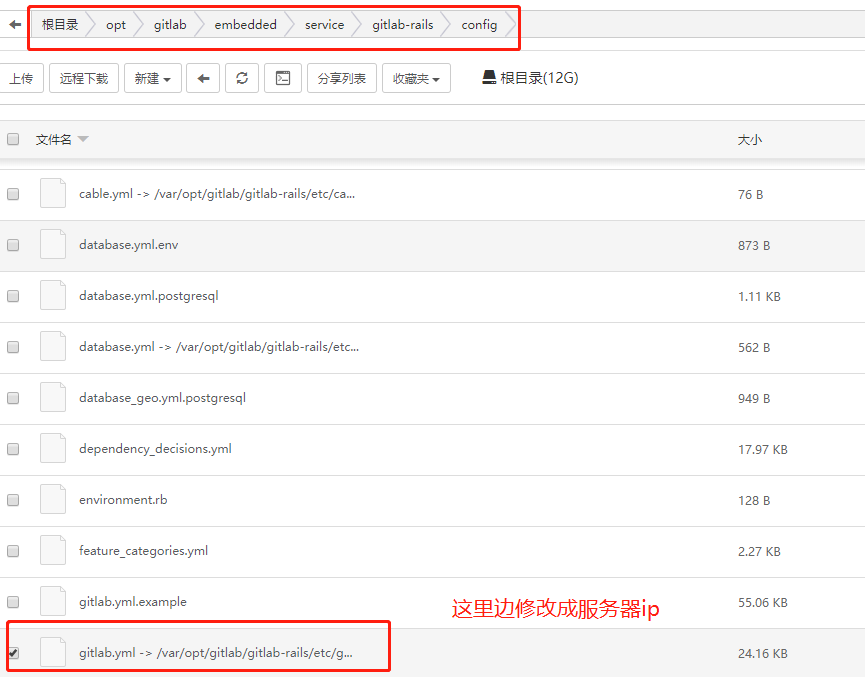The image size is (865, 677).
Task: Click the file icon of cable.yml
Action: coord(53,194)
